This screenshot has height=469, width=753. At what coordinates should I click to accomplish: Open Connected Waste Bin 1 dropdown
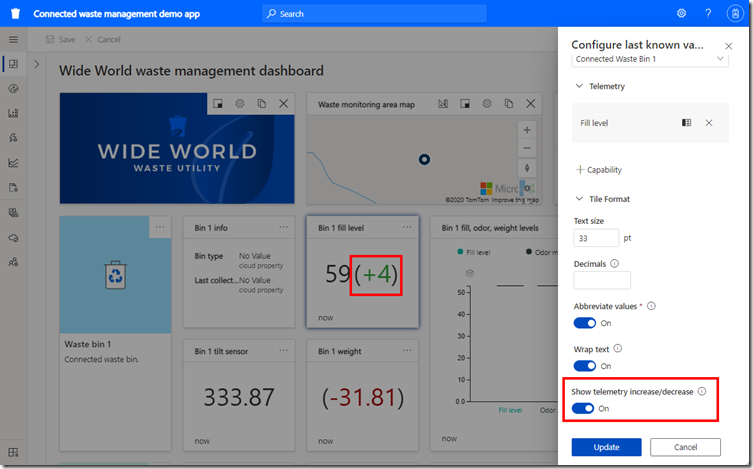(x=650, y=59)
